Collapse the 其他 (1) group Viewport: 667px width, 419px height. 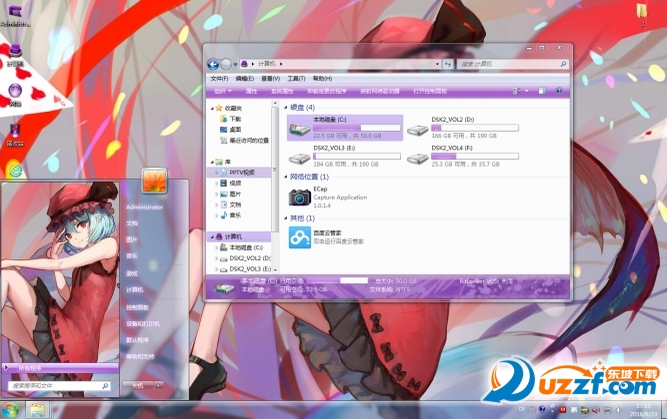[x=286, y=219]
